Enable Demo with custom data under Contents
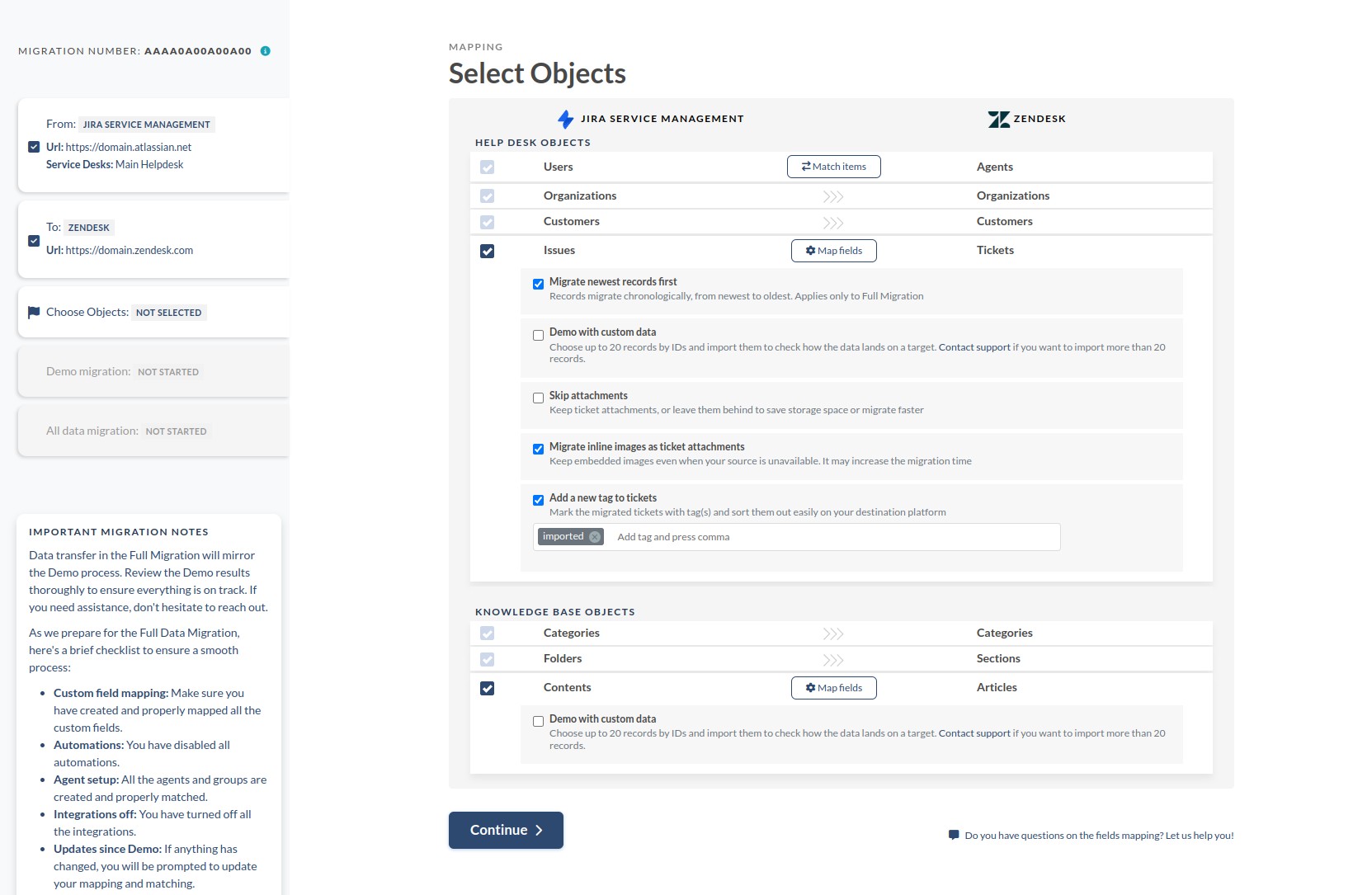 (539, 722)
